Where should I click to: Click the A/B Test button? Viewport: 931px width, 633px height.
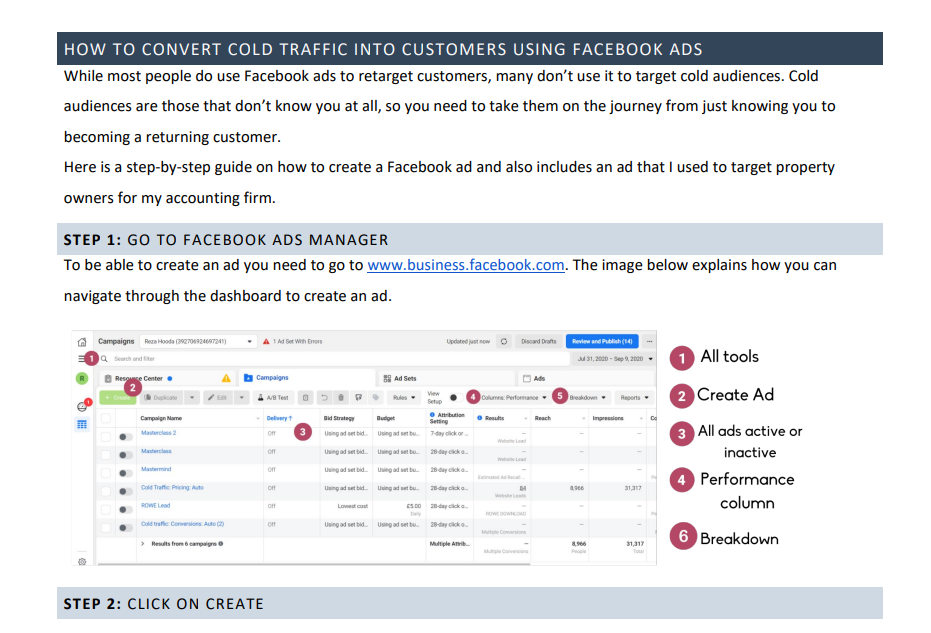coord(273,398)
